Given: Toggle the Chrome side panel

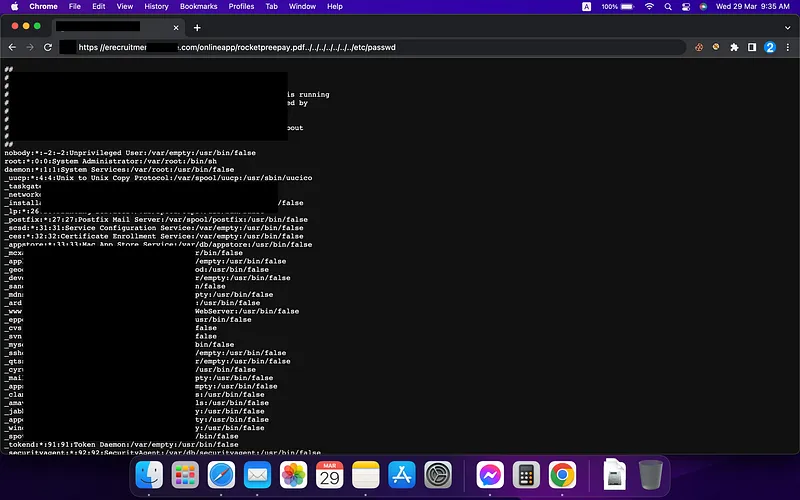Looking at the screenshot, I should tap(752, 47).
